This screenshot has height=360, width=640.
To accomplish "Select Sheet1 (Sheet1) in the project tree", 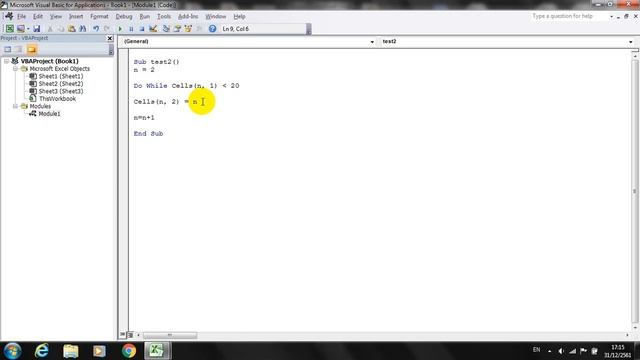I will tap(61, 76).
